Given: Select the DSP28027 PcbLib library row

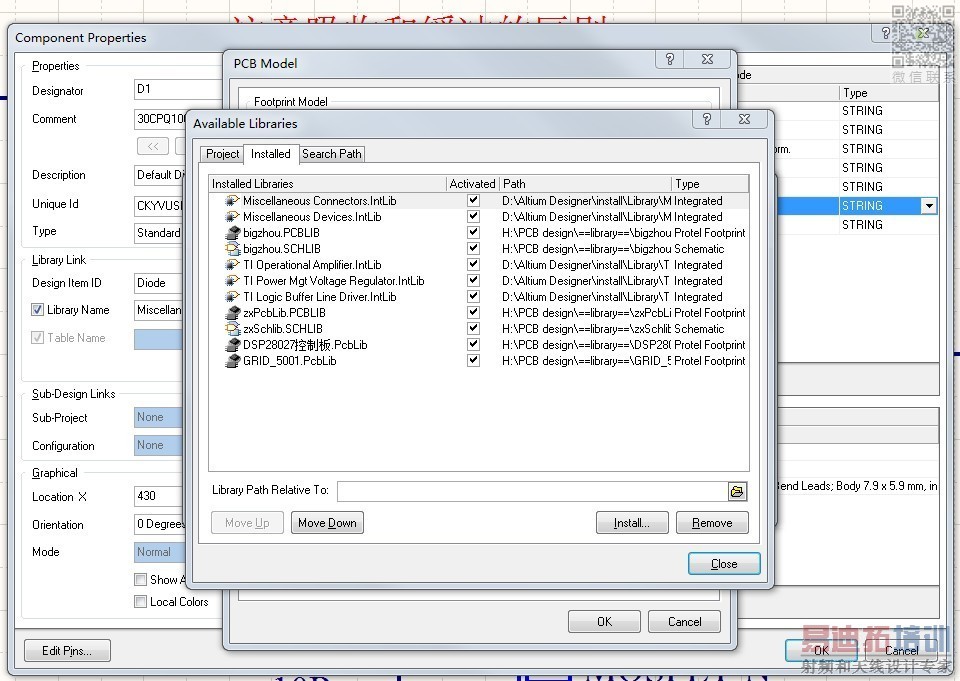Looking at the screenshot, I should 479,345.
